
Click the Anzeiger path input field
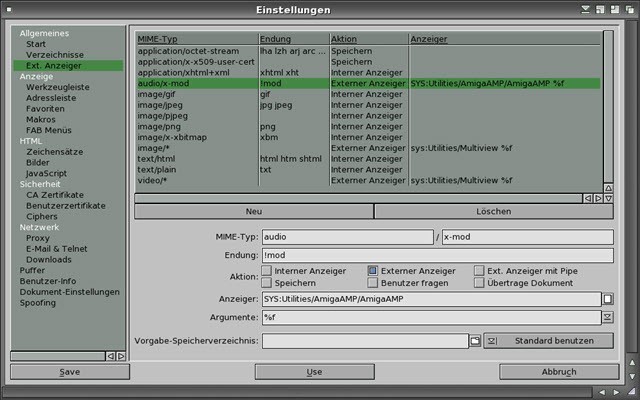(x=431, y=299)
